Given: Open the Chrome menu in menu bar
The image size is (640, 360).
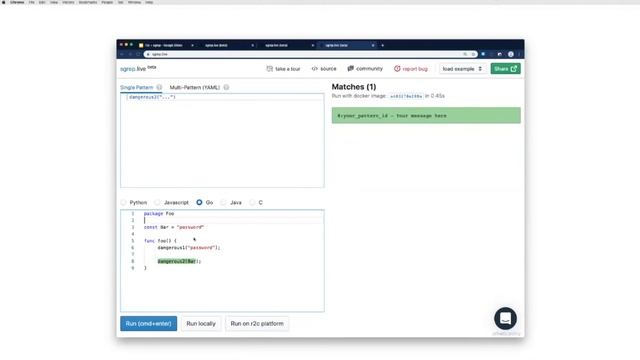Looking at the screenshot, I should [17, 2].
